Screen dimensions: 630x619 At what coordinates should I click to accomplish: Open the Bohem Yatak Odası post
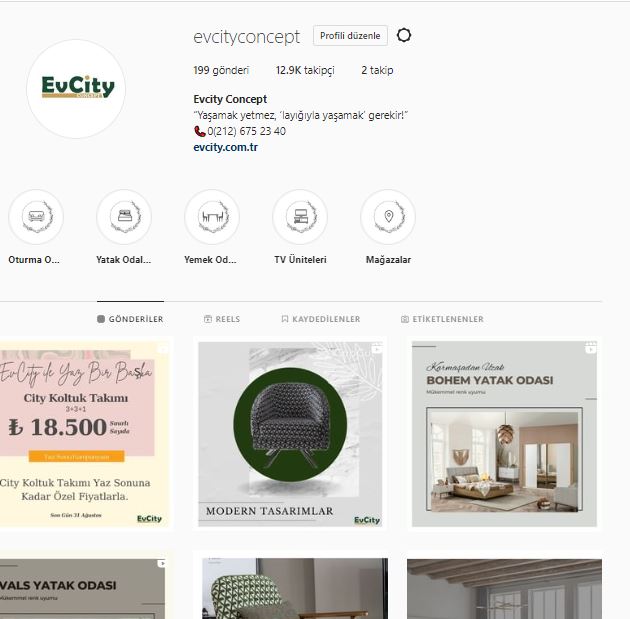click(x=504, y=434)
